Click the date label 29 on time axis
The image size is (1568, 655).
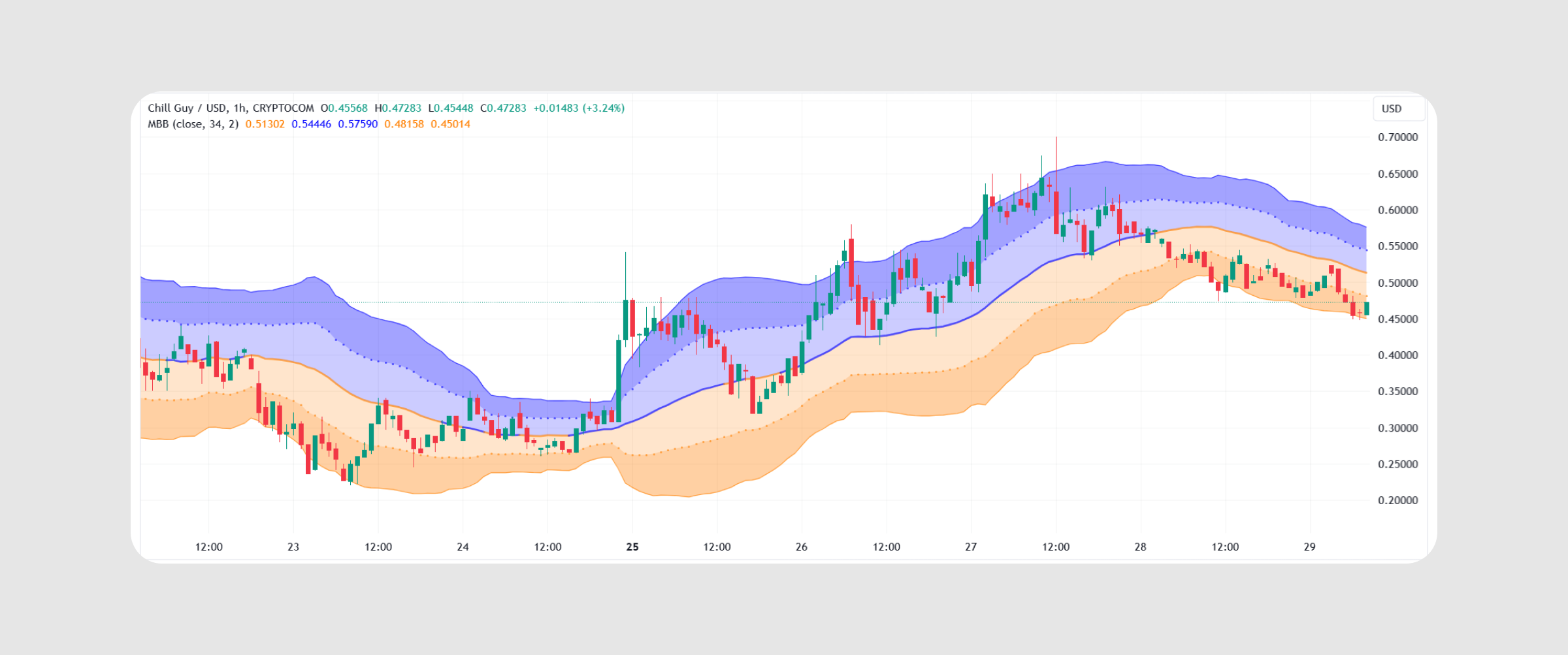coord(1310,547)
